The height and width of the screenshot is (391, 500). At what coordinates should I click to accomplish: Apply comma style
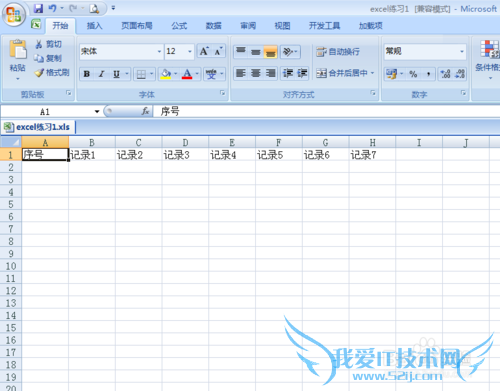click(x=428, y=74)
